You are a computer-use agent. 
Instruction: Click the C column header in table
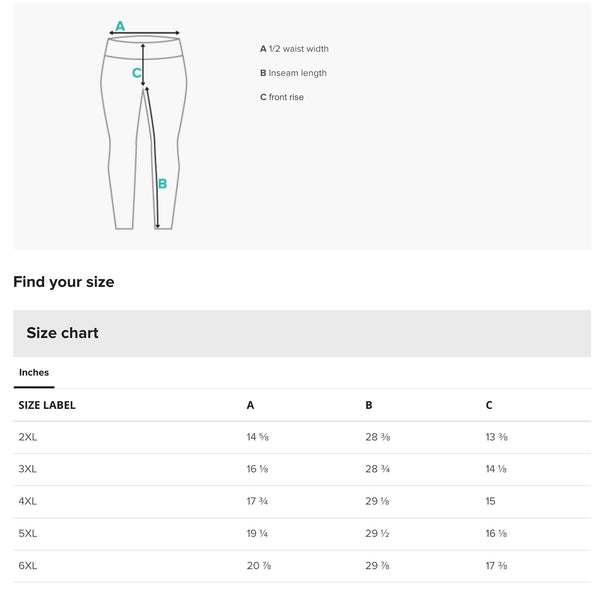point(489,405)
